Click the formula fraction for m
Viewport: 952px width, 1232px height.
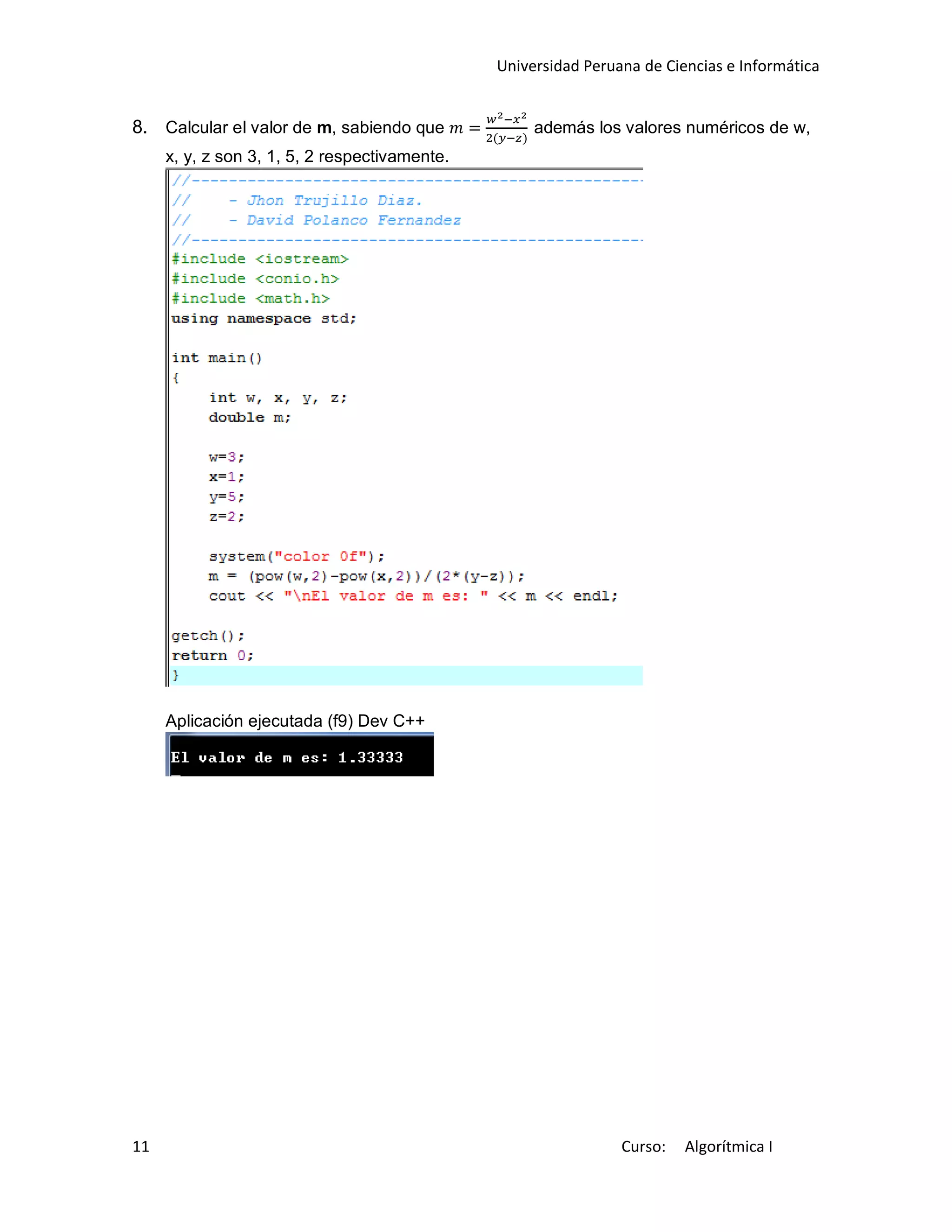tap(506, 128)
